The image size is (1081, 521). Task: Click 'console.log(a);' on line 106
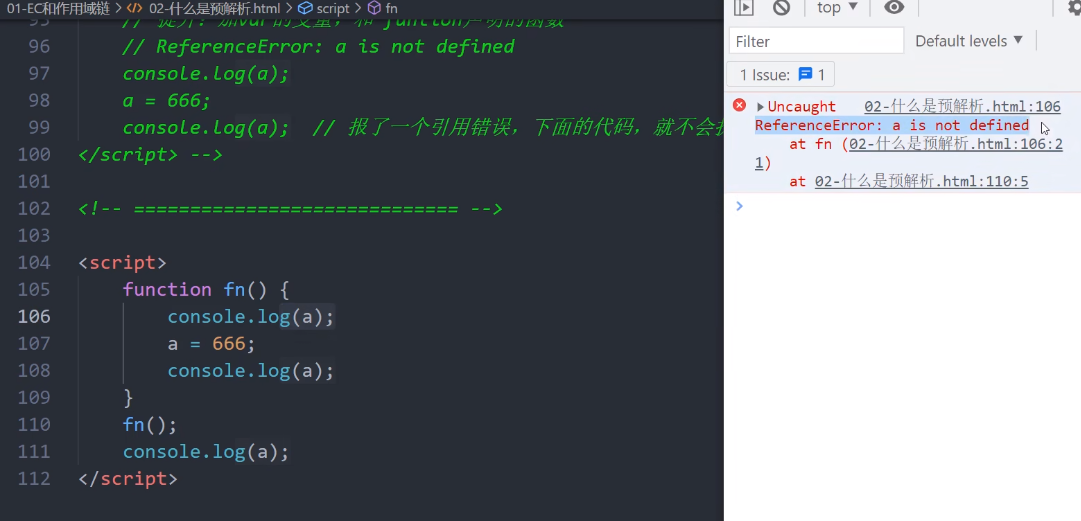250,316
